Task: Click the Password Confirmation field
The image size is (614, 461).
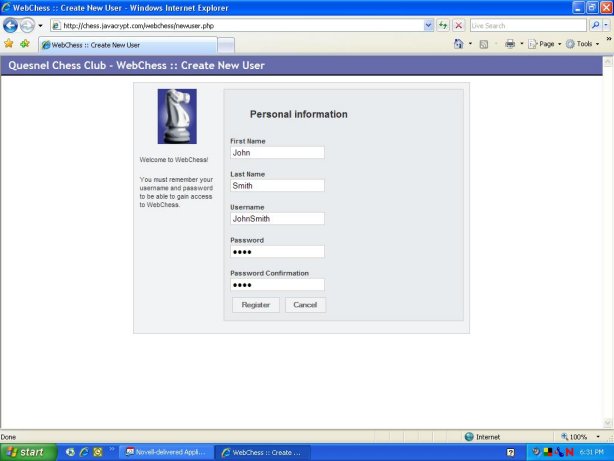Action: 277,285
